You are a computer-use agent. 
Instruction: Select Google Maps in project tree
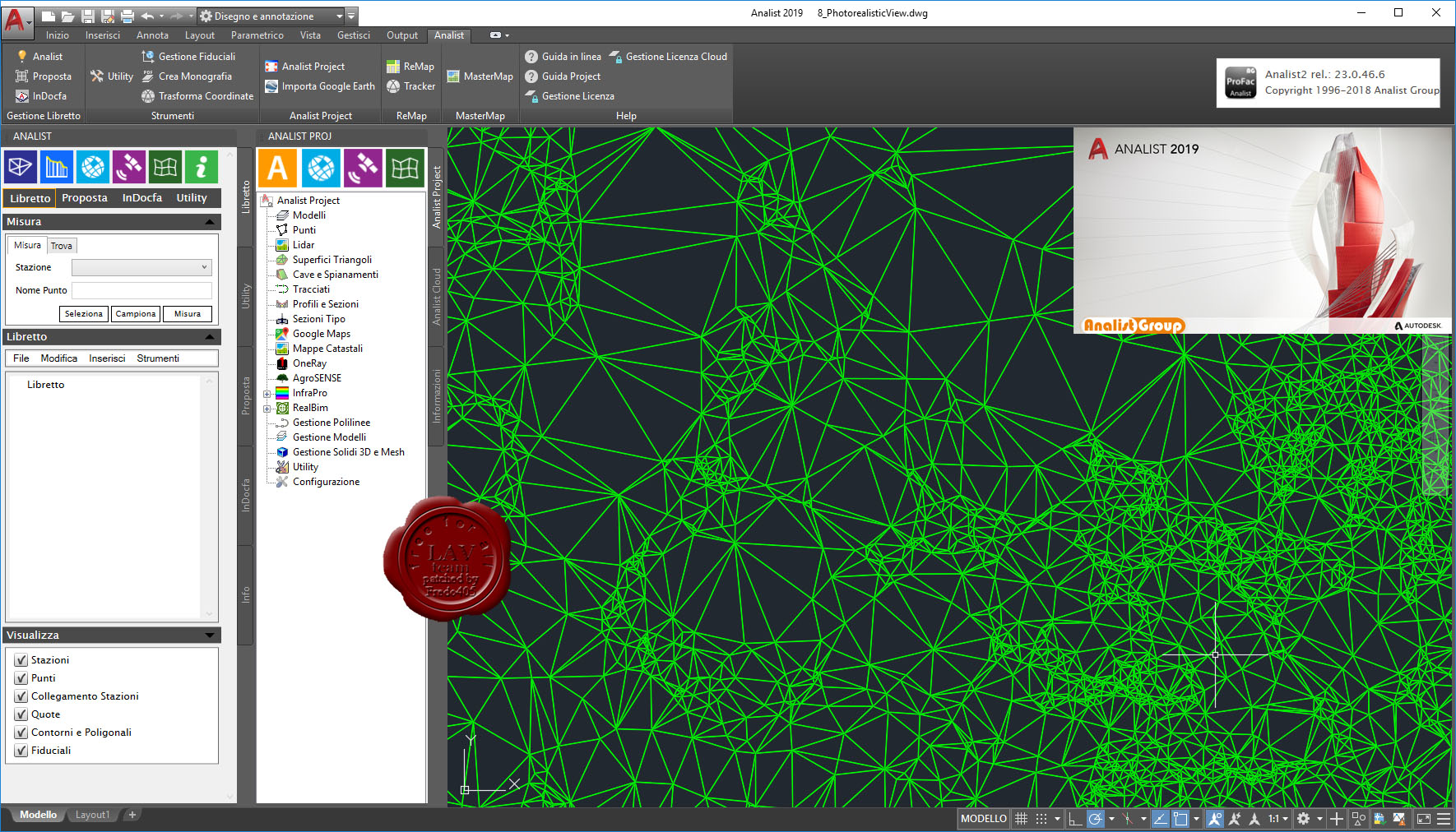(x=322, y=334)
